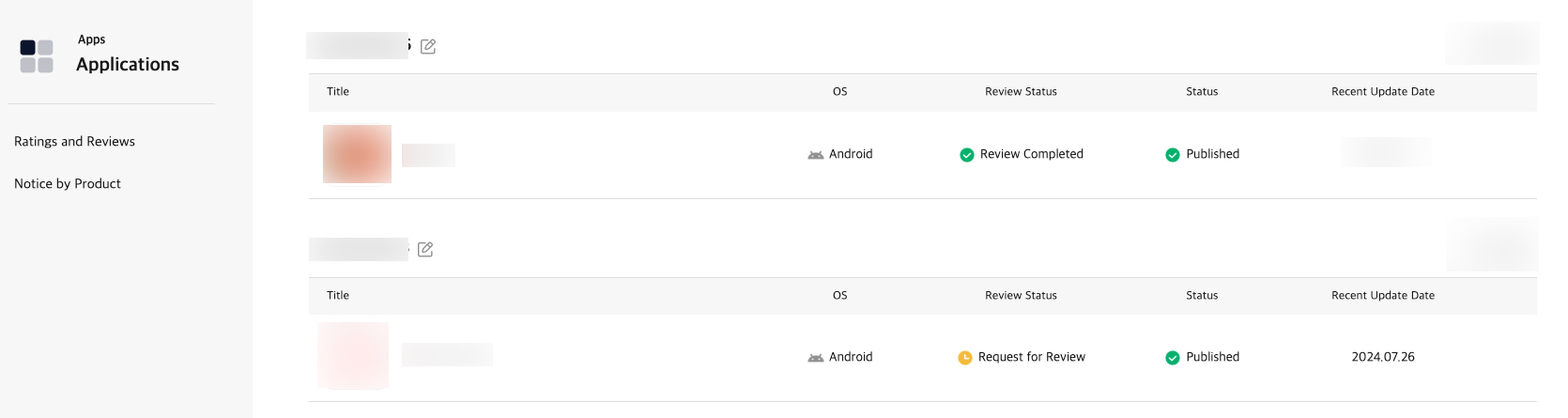This screenshot has width=1568, height=418.
Task: Click the first table's Title column header
Action: 338,92
